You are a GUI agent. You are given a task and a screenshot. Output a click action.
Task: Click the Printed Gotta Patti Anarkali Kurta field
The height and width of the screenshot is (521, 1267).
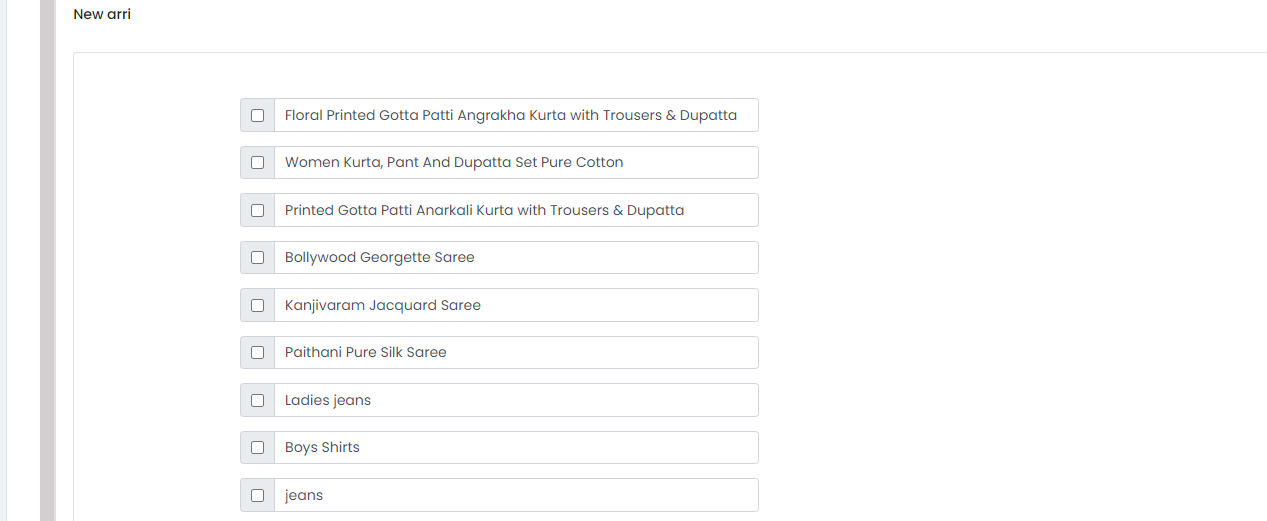click(516, 210)
